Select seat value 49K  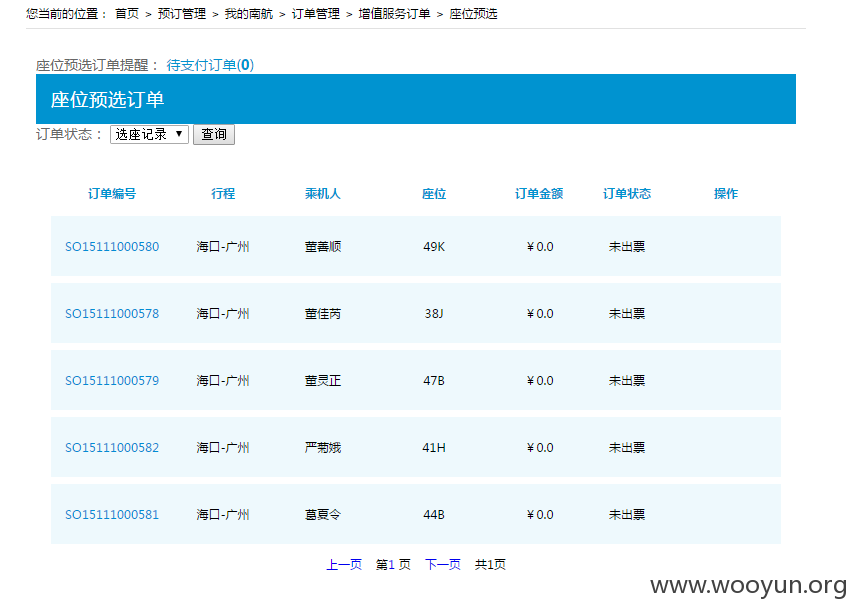(x=434, y=247)
